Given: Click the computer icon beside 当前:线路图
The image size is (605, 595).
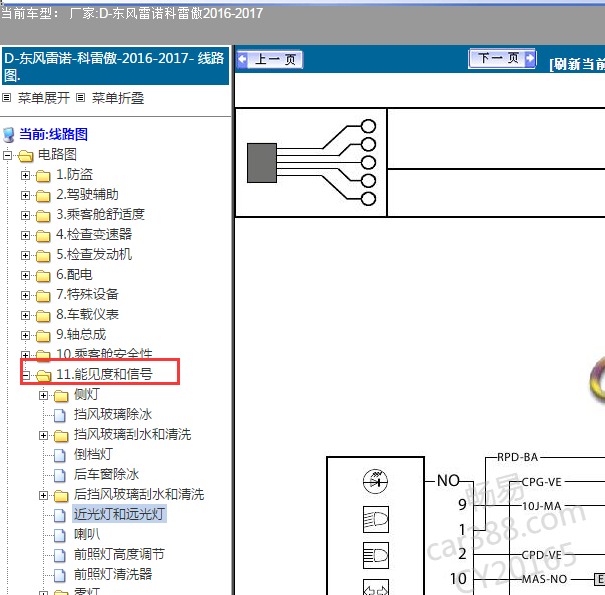Looking at the screenshot, I should click(x=8, y=135).
